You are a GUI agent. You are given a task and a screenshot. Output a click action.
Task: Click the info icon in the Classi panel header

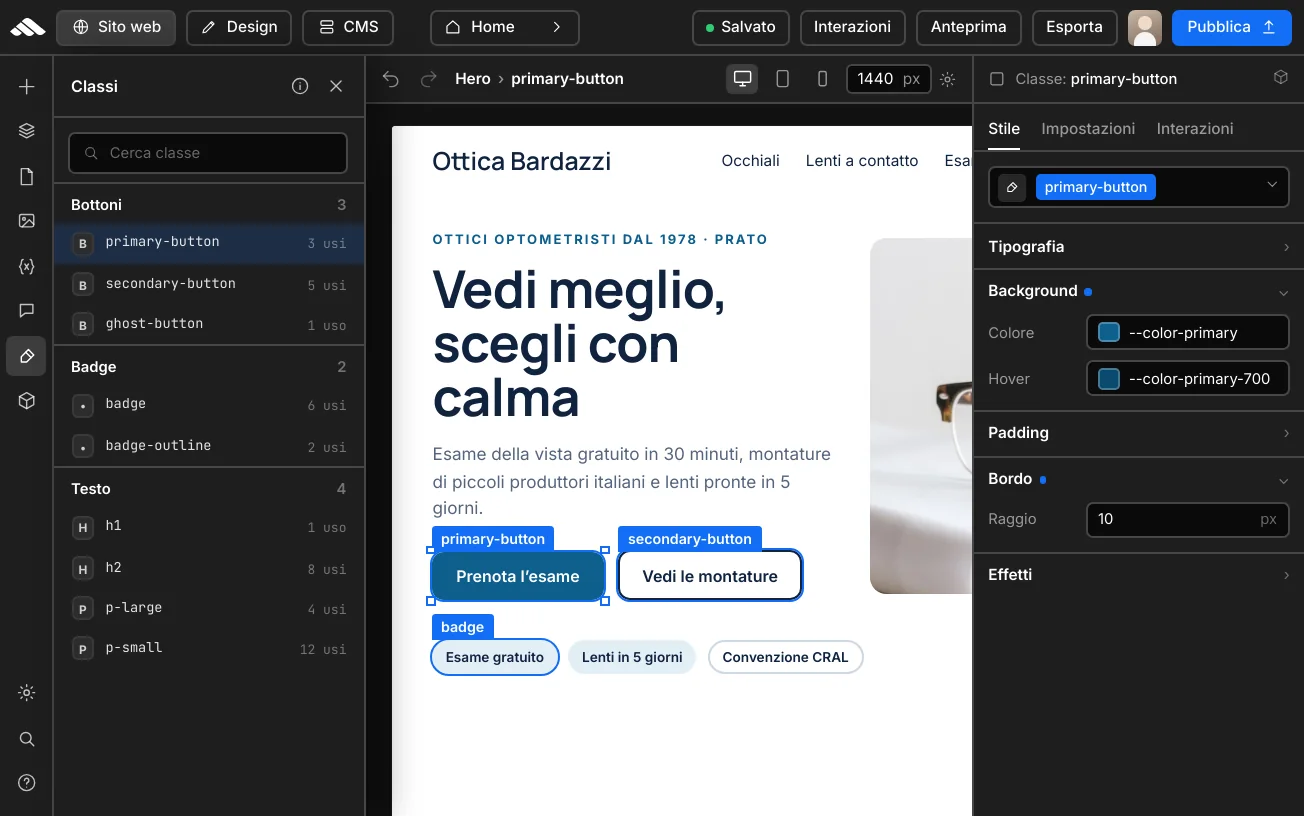click(x=300, y=86)
